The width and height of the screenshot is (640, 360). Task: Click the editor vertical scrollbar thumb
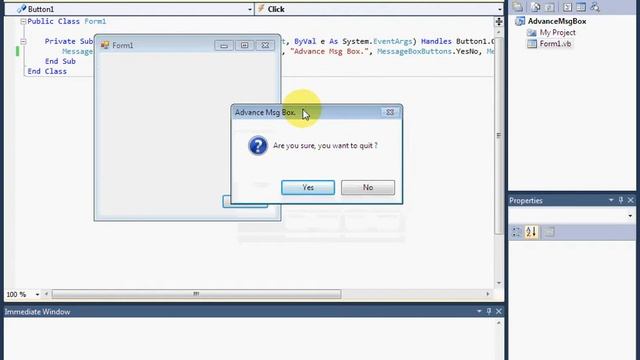(498, 135)
